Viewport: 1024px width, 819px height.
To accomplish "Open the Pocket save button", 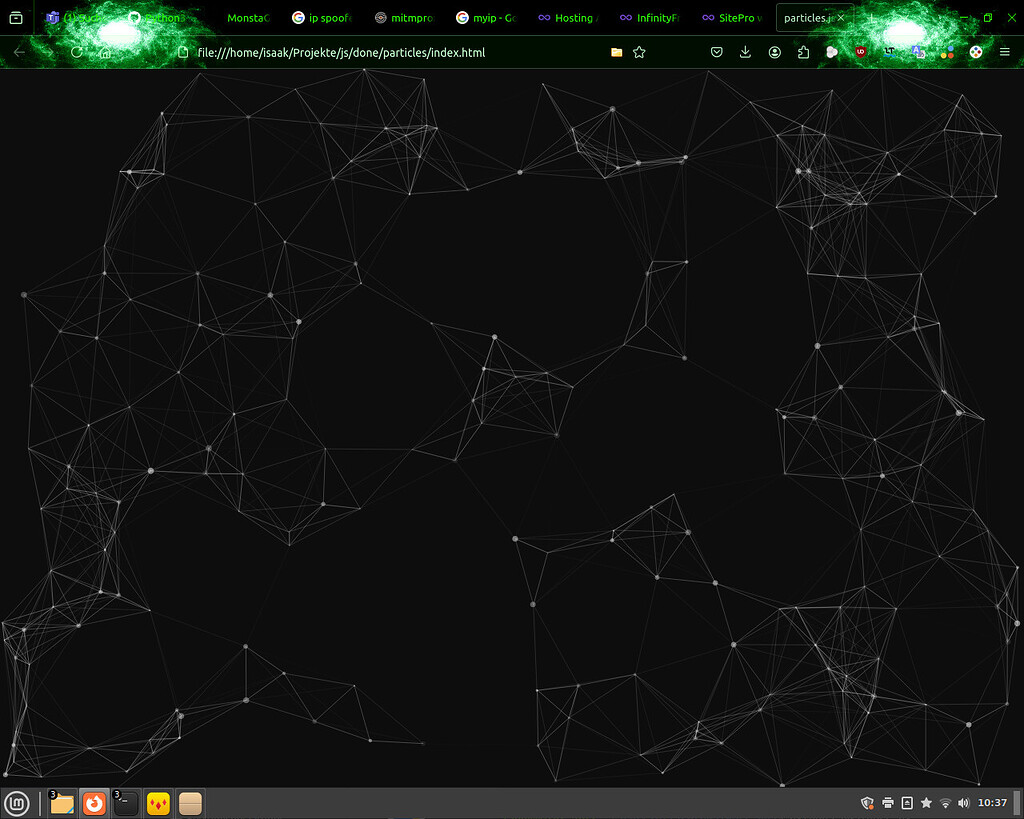I will click(x=716, y=52).
